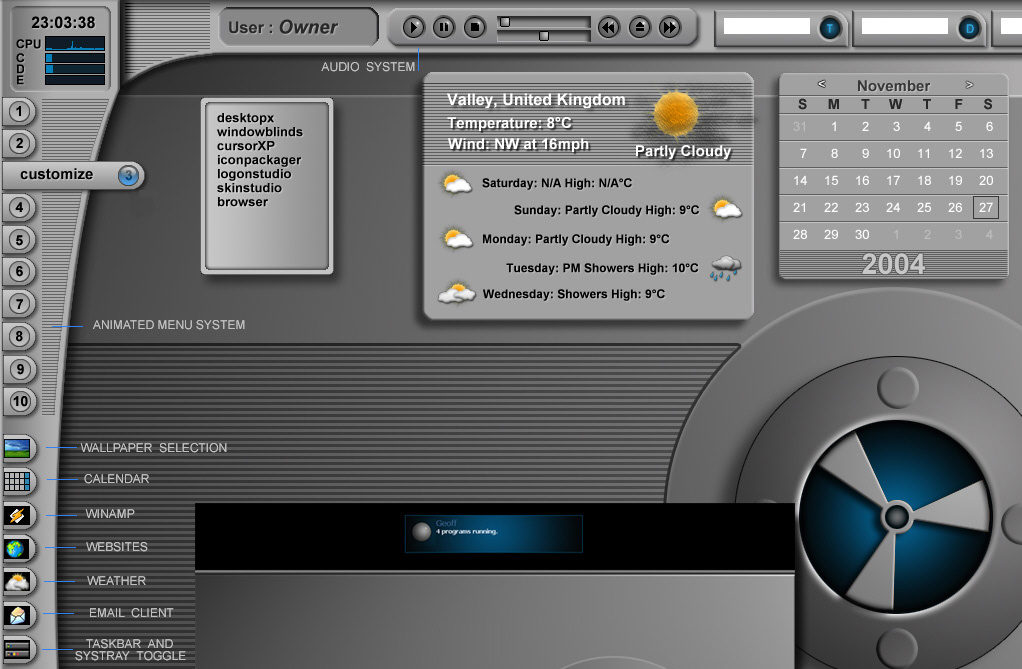This screenshot has width=1022, height=669.
Task: Select numbered menu item 10
Action: tap(19, 403)
